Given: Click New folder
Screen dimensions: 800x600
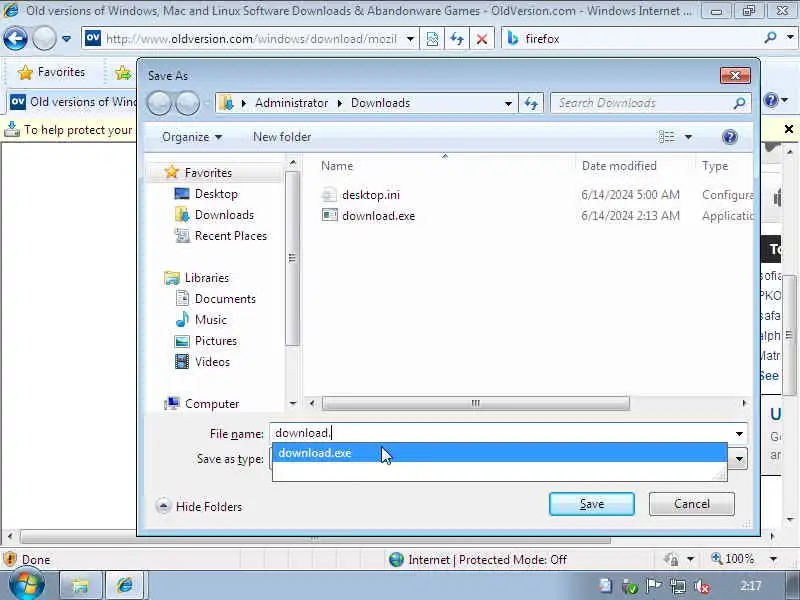Looking at the screenshot, I should coord(282,137).
